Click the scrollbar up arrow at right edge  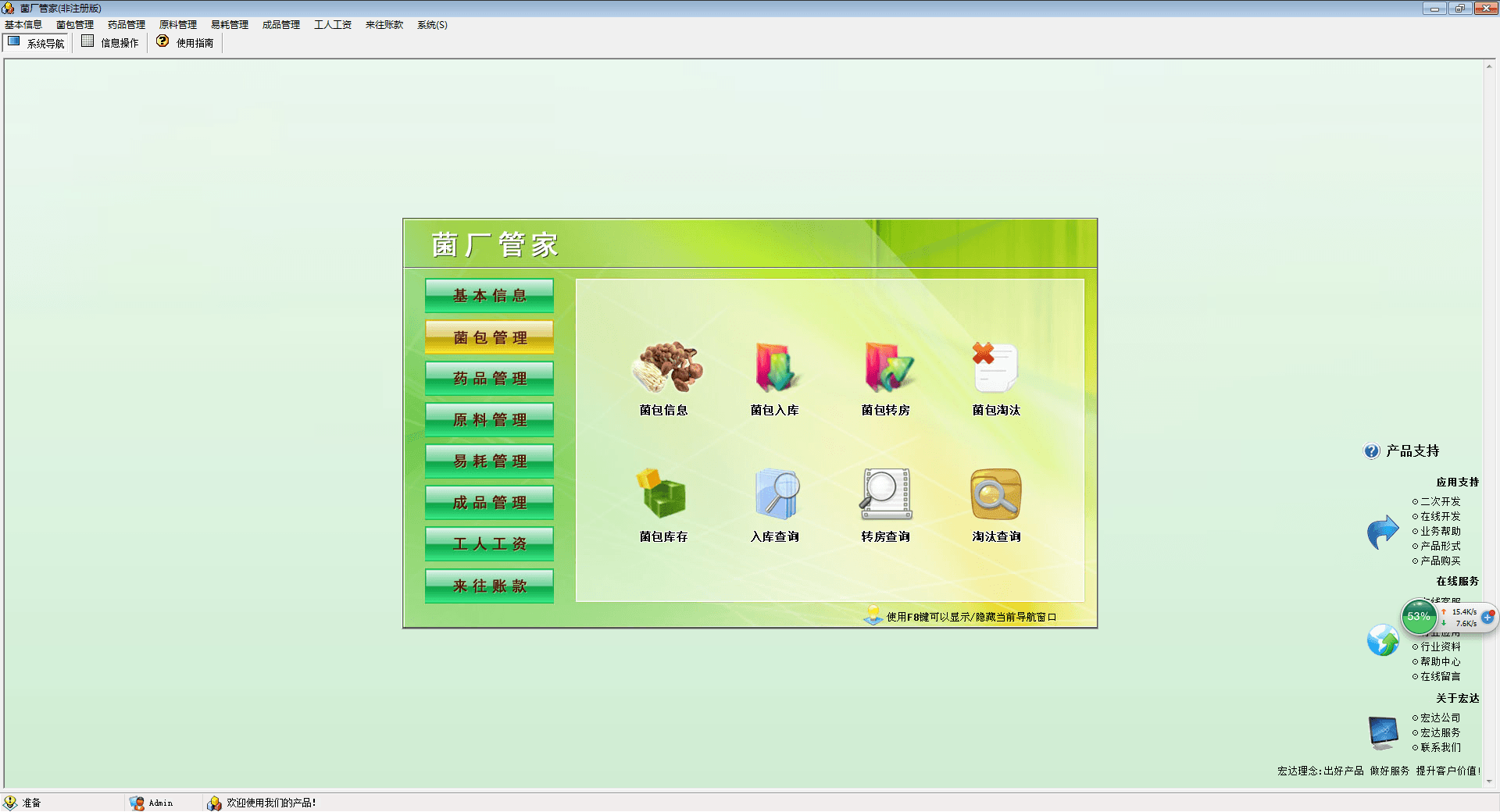click(x=1489, y=66)
